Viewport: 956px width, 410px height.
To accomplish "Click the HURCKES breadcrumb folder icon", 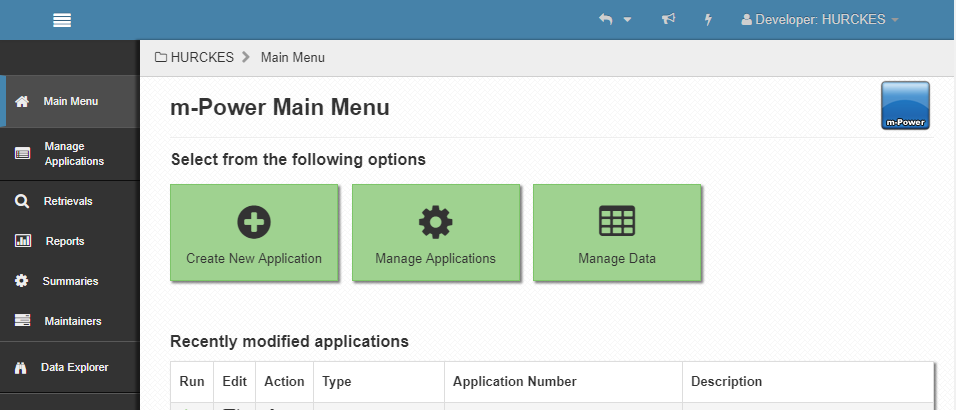I will (x=161, y=57).
